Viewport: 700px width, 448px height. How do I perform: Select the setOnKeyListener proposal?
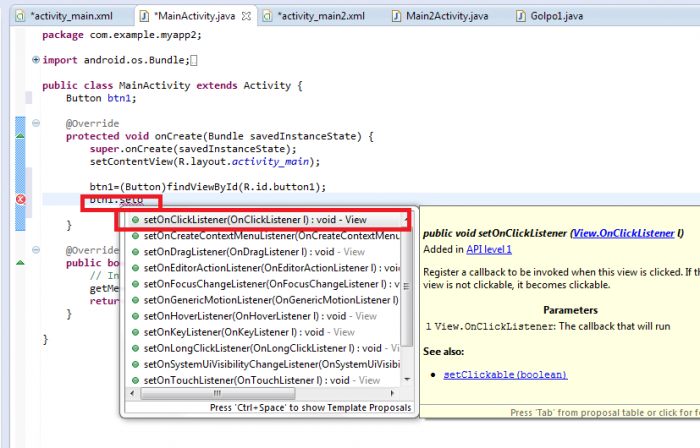[264, 332]
